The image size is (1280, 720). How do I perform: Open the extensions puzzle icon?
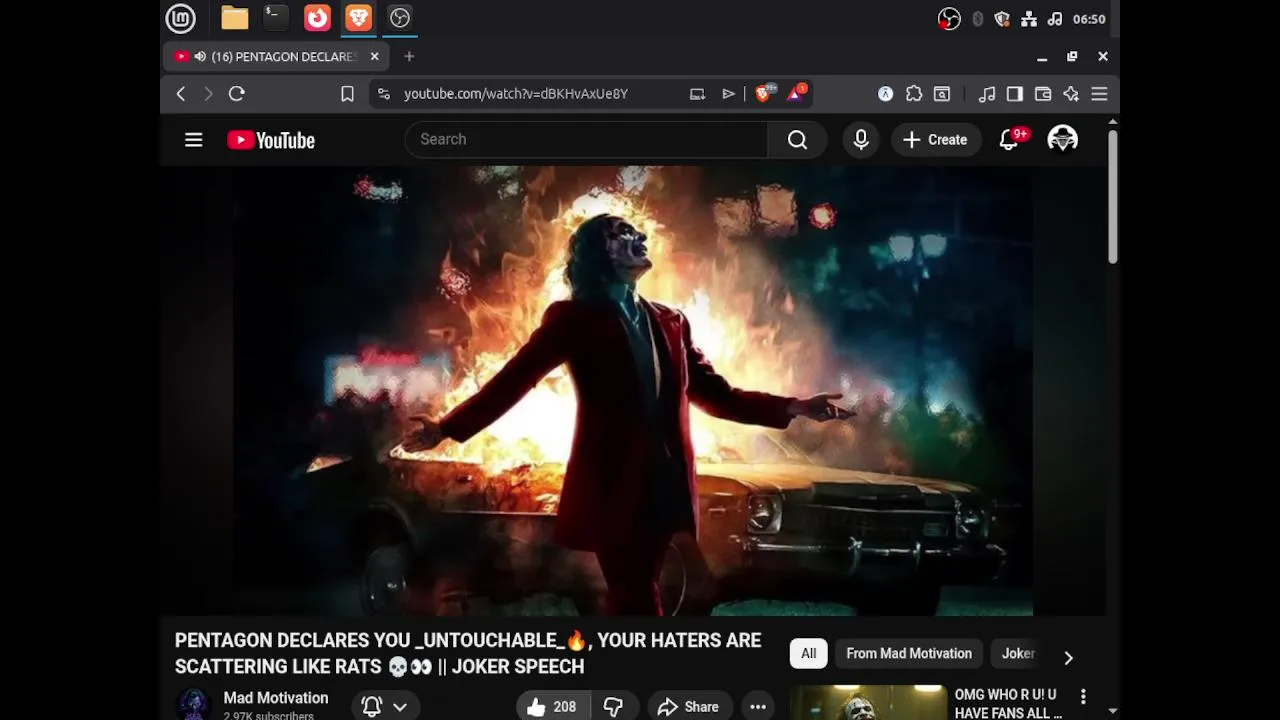click(914, 94)
